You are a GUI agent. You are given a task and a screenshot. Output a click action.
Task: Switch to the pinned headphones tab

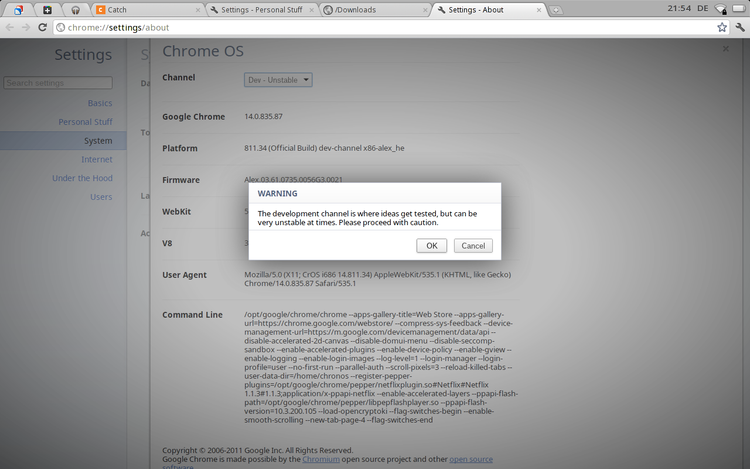75,10
